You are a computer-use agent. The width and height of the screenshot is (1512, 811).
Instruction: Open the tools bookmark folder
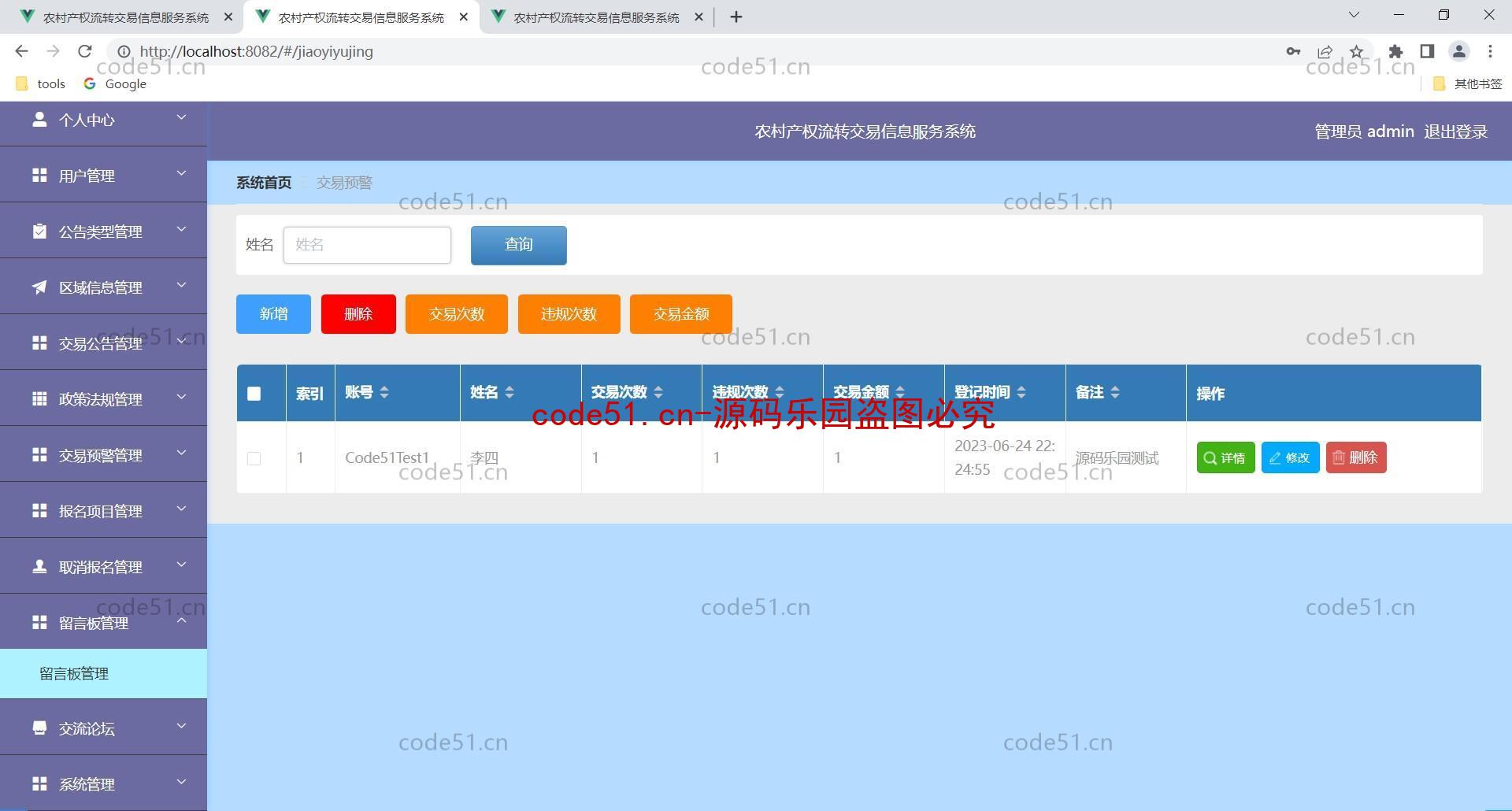40,83
